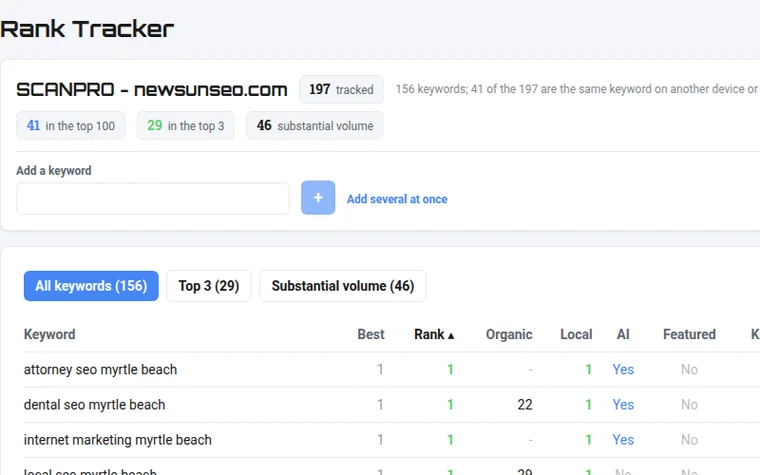Sort by the Local column header

tap(576, 334)
